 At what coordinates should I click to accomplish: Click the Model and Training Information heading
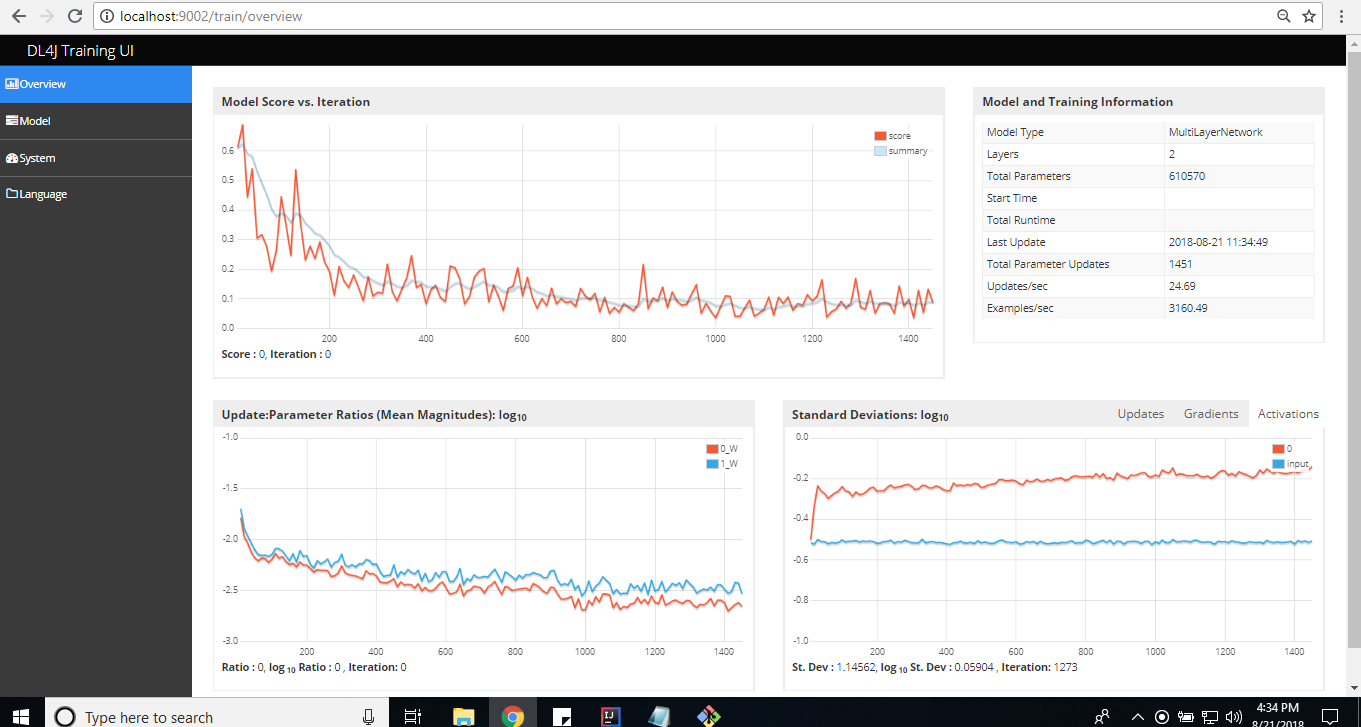pyautogui.click(x=1078, y=102)
